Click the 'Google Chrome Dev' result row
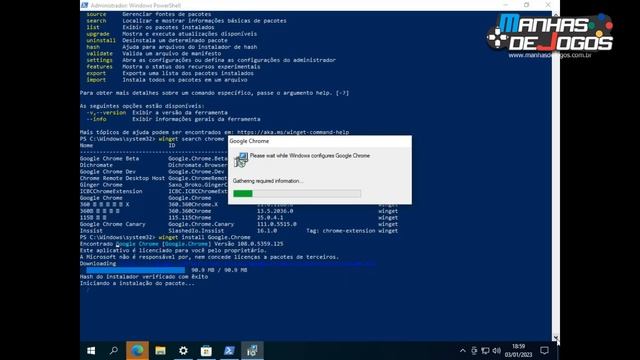Screen dimensions: 640x360 point(153,171)
